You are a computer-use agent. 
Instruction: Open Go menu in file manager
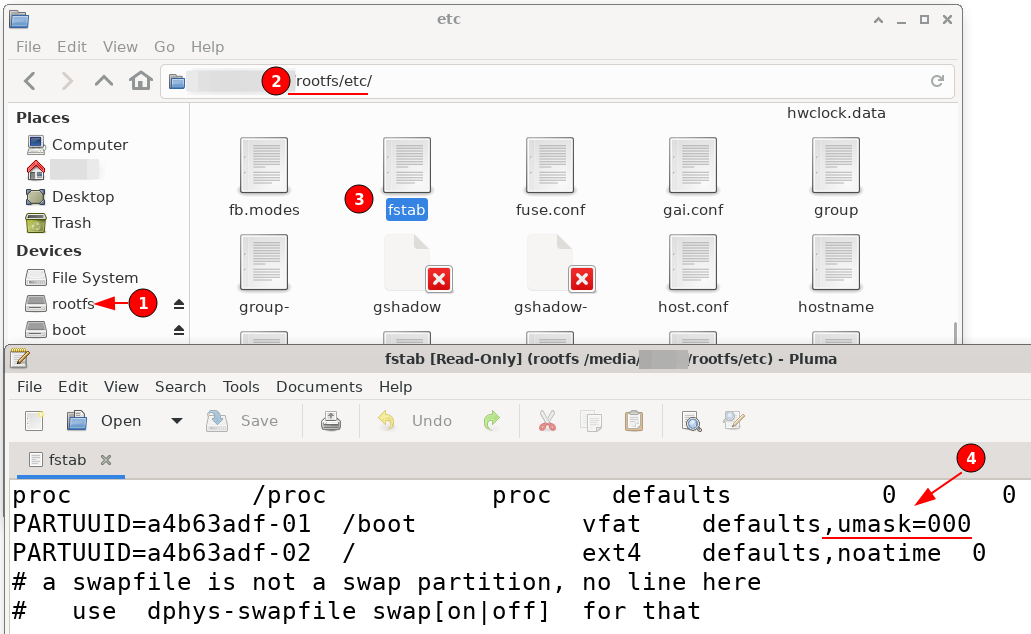click(x=164, y=47)
